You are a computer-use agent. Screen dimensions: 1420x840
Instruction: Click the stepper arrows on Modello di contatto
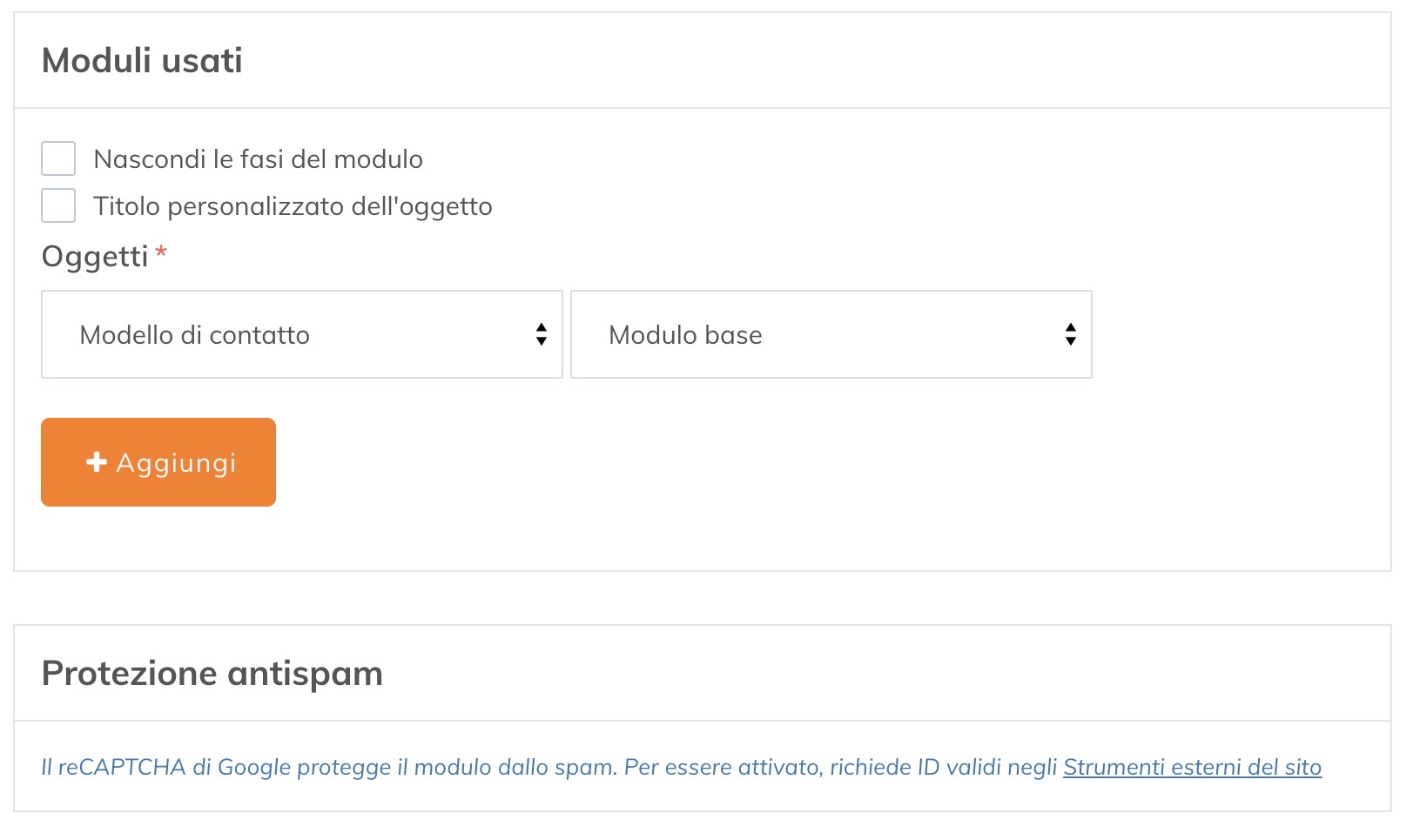point(540,334)
